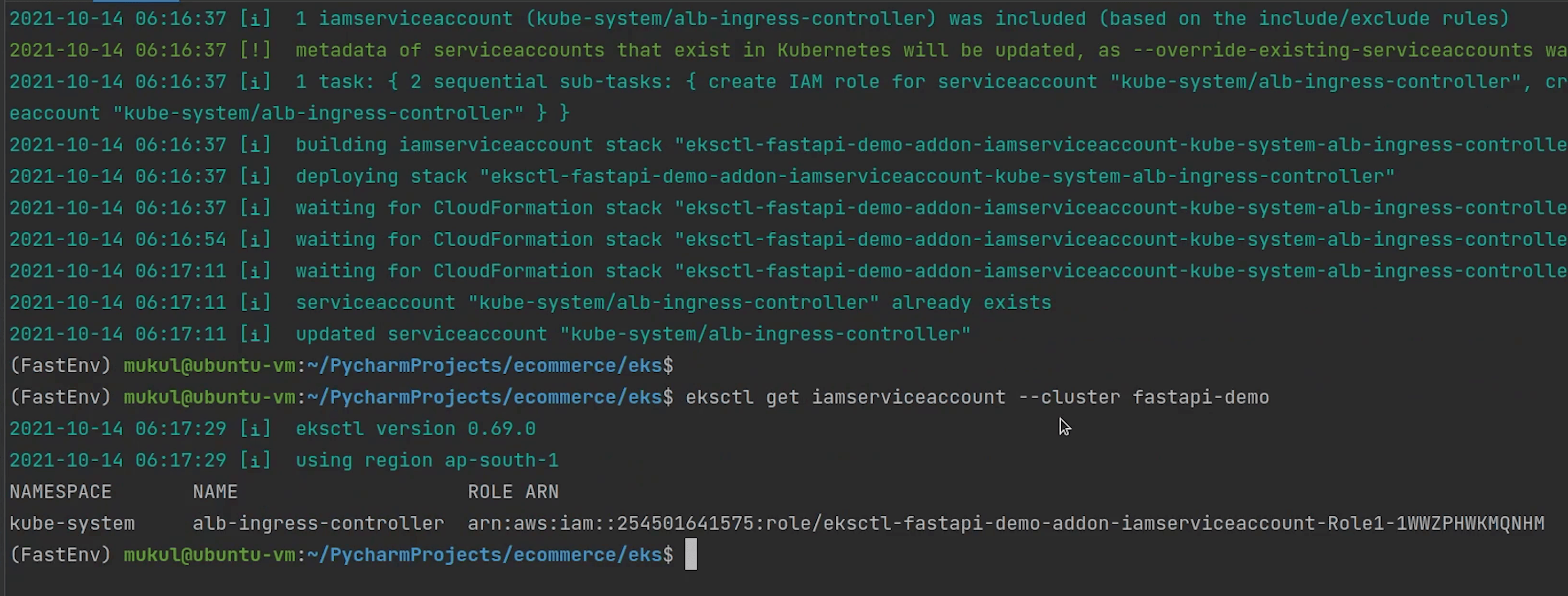Click "alb-ingress-controller" in the NAME column
Viewport: 1568px width, 596px height.
[318, 523]
